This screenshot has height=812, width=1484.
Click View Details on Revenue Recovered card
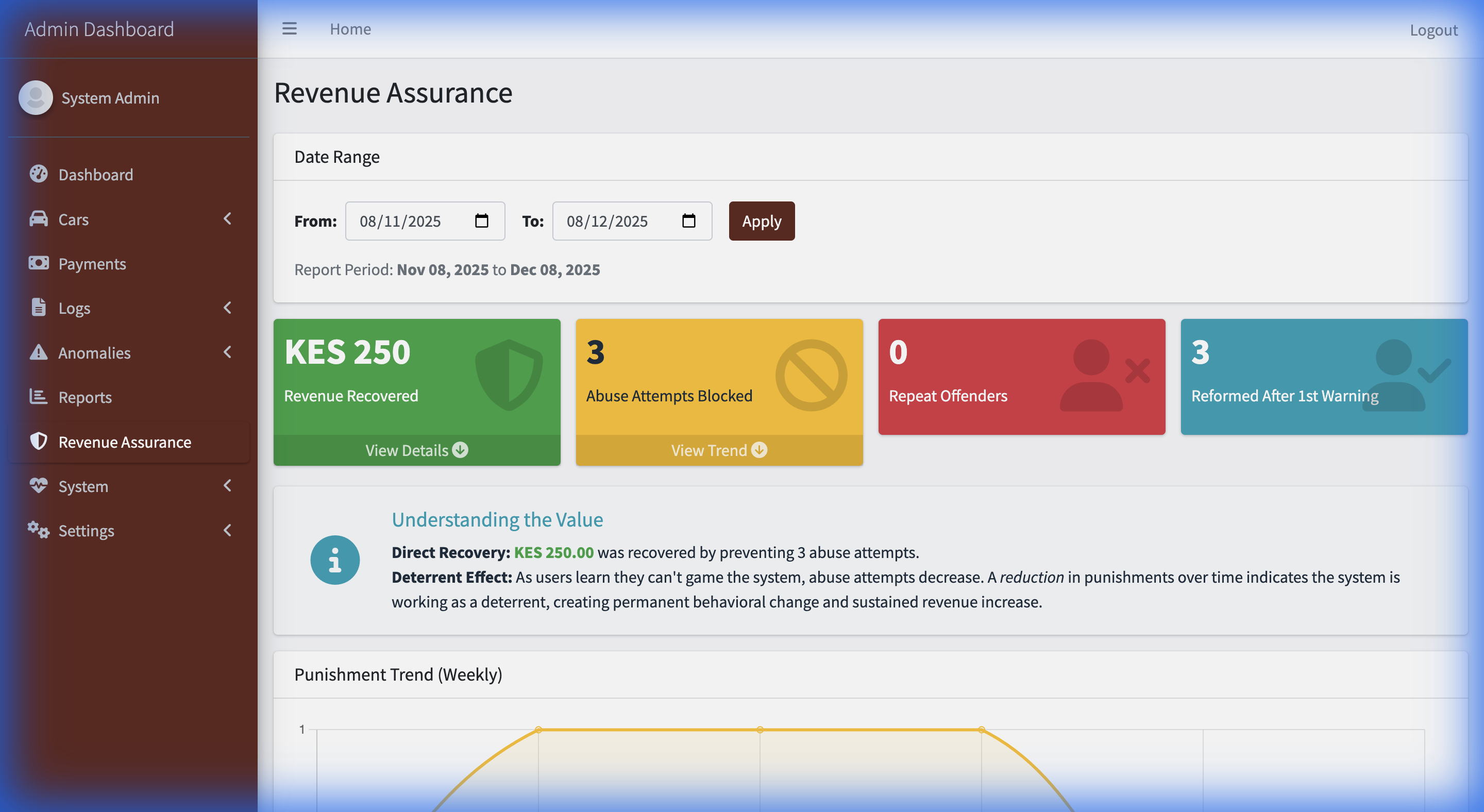[x=416, y=450]
